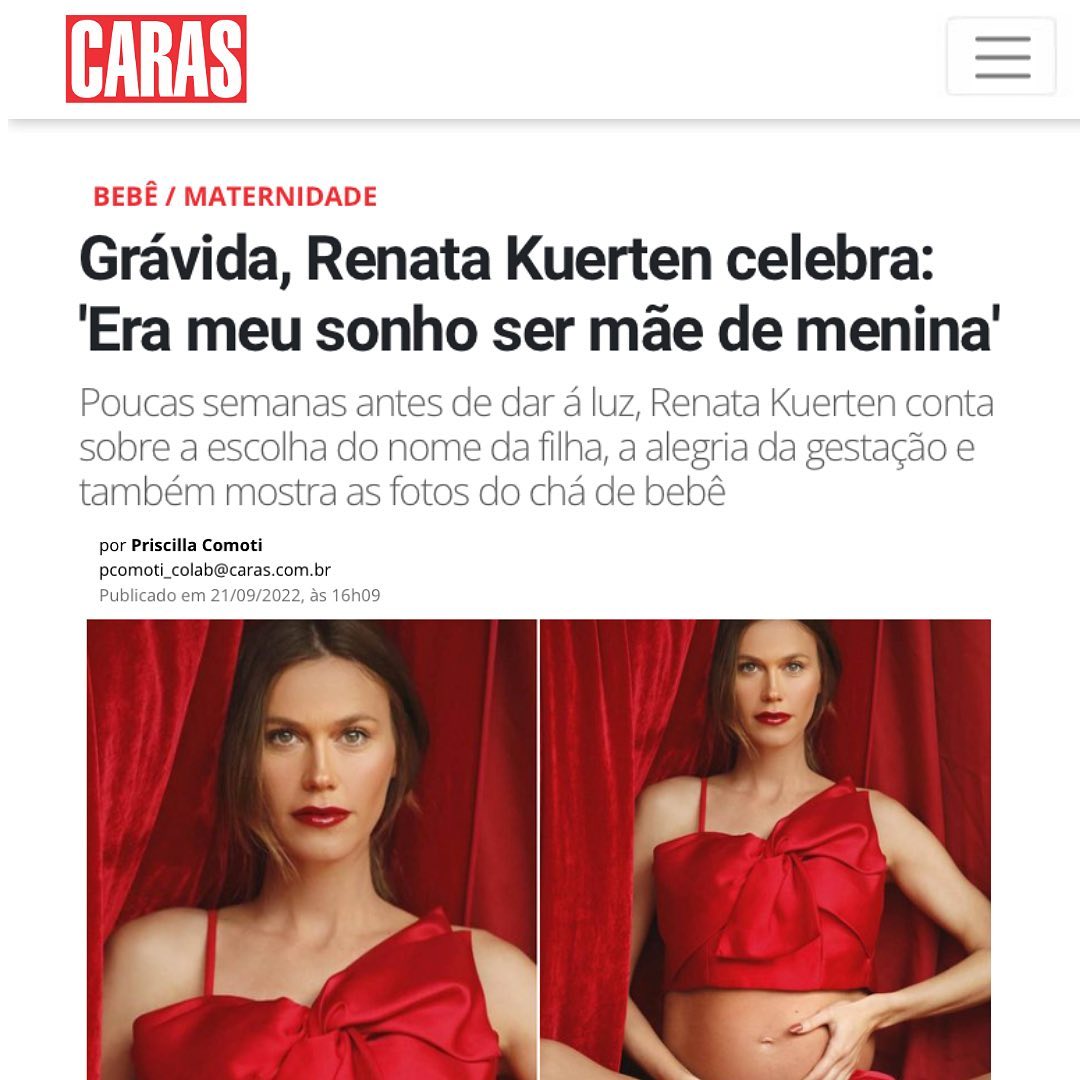
Task: Open the MATERNIDADE category link
Action: (280, 197)
